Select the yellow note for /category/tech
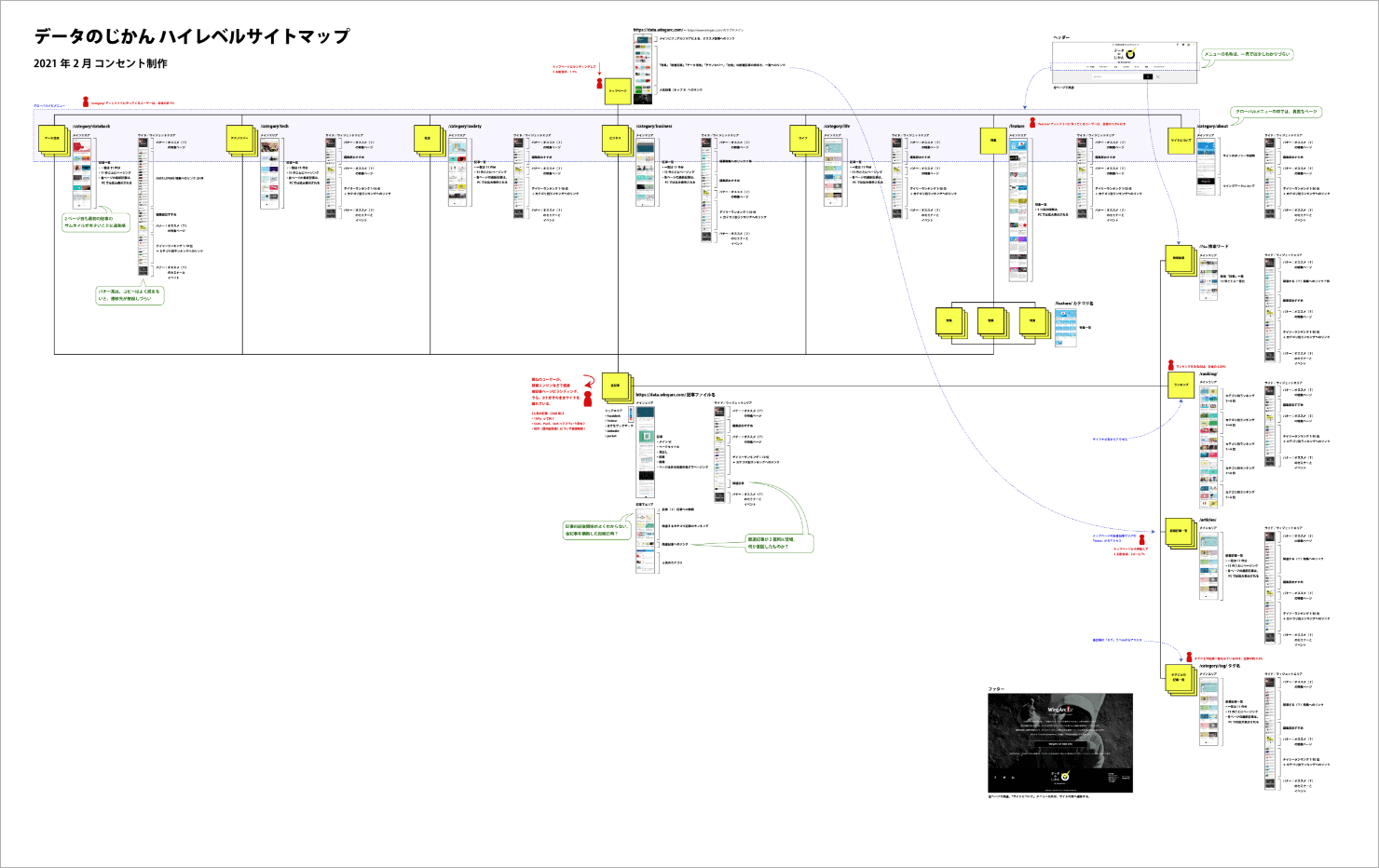The image size is (1379, 868). tap(240, 138)
